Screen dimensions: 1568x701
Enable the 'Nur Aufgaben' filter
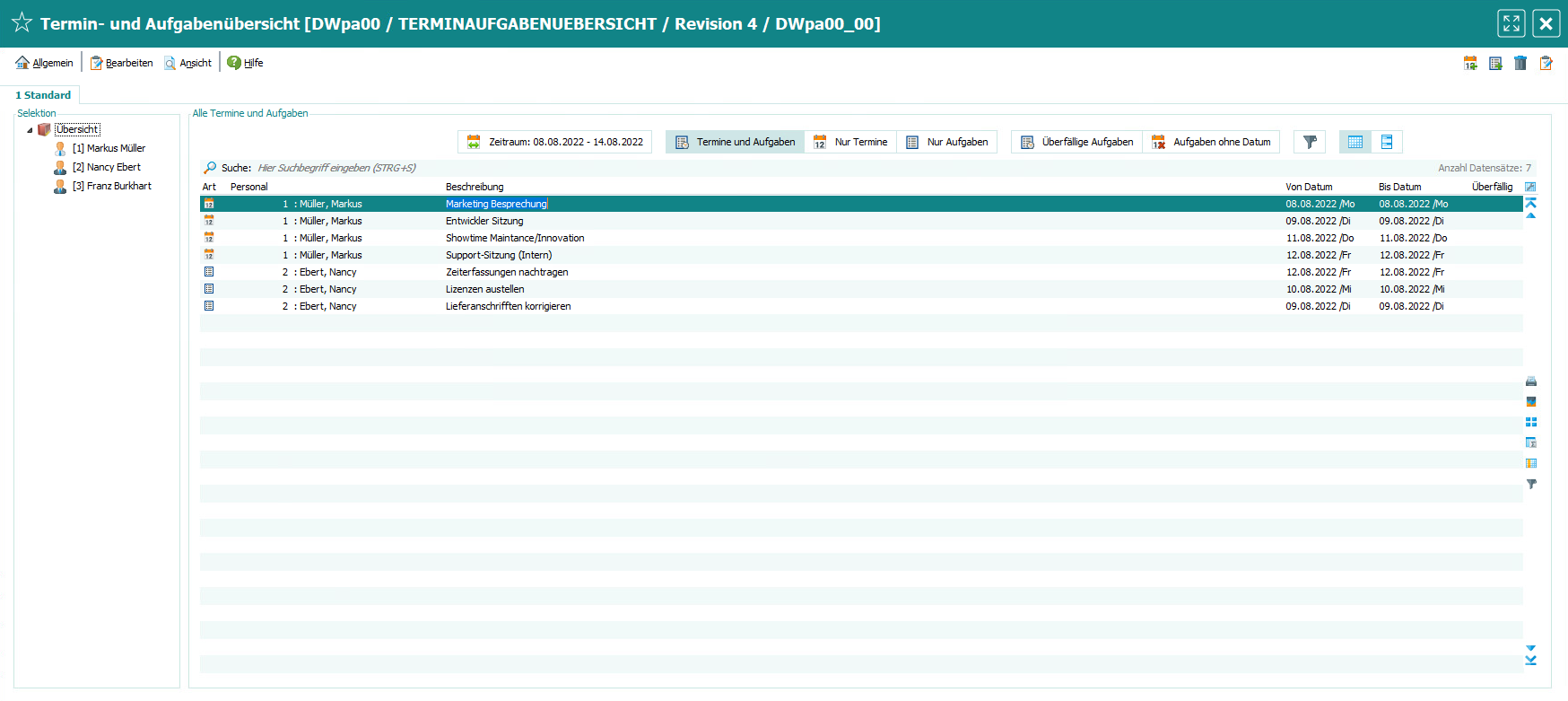click(947, 142)
